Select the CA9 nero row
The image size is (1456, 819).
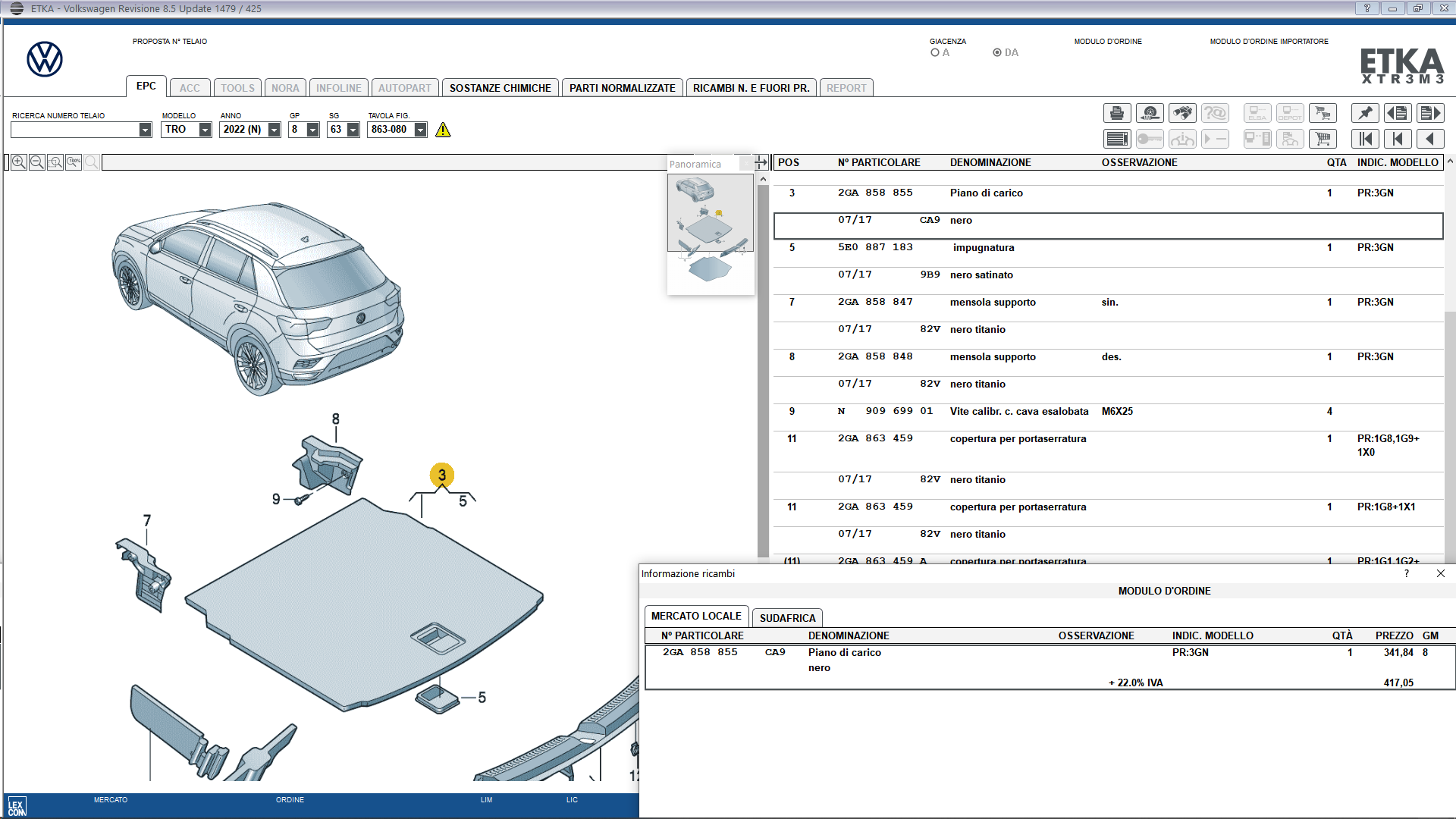[1108, 226]
